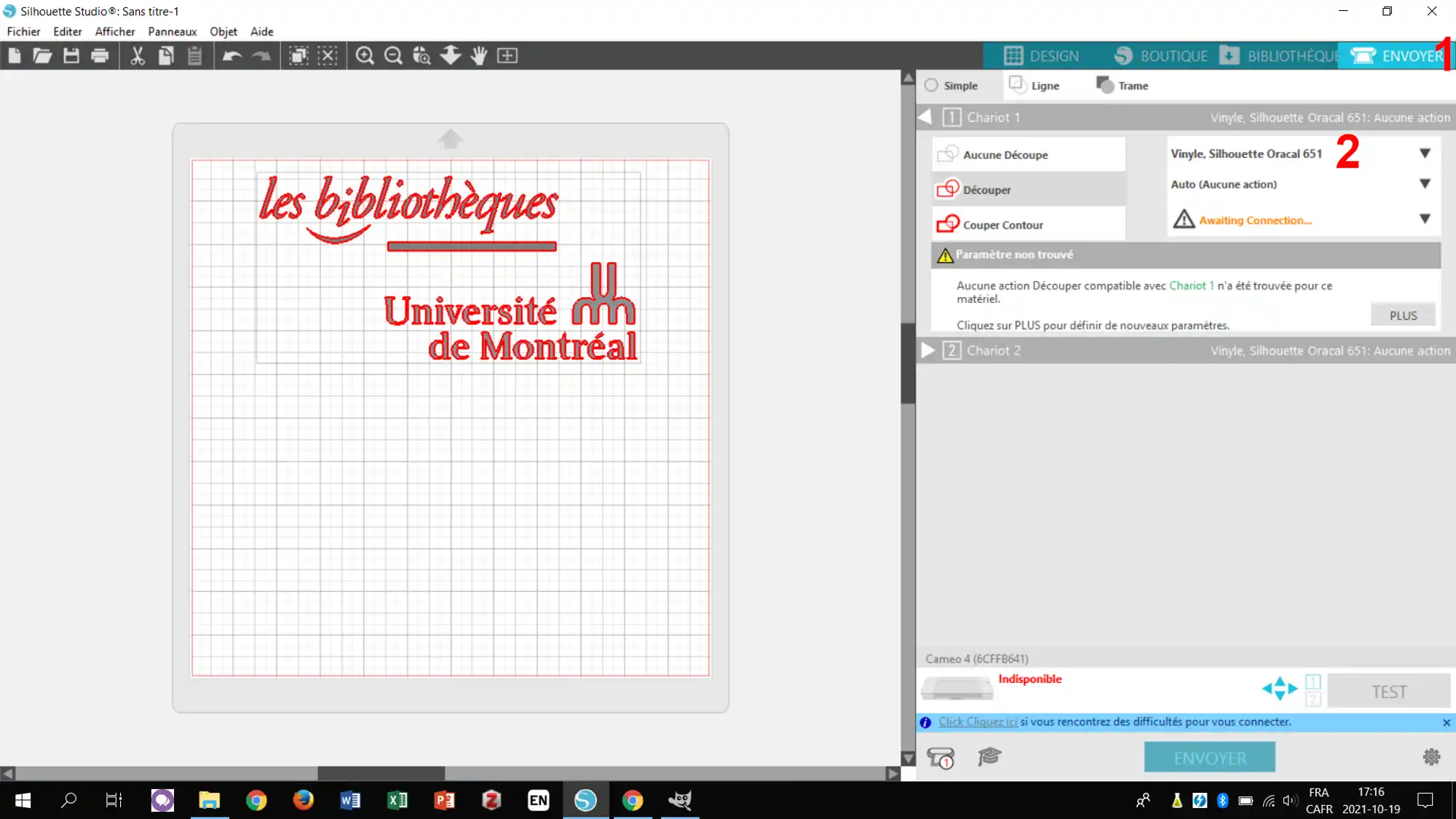
Task: Click the Redo arrow icon
Action: (x=261, y=55)
